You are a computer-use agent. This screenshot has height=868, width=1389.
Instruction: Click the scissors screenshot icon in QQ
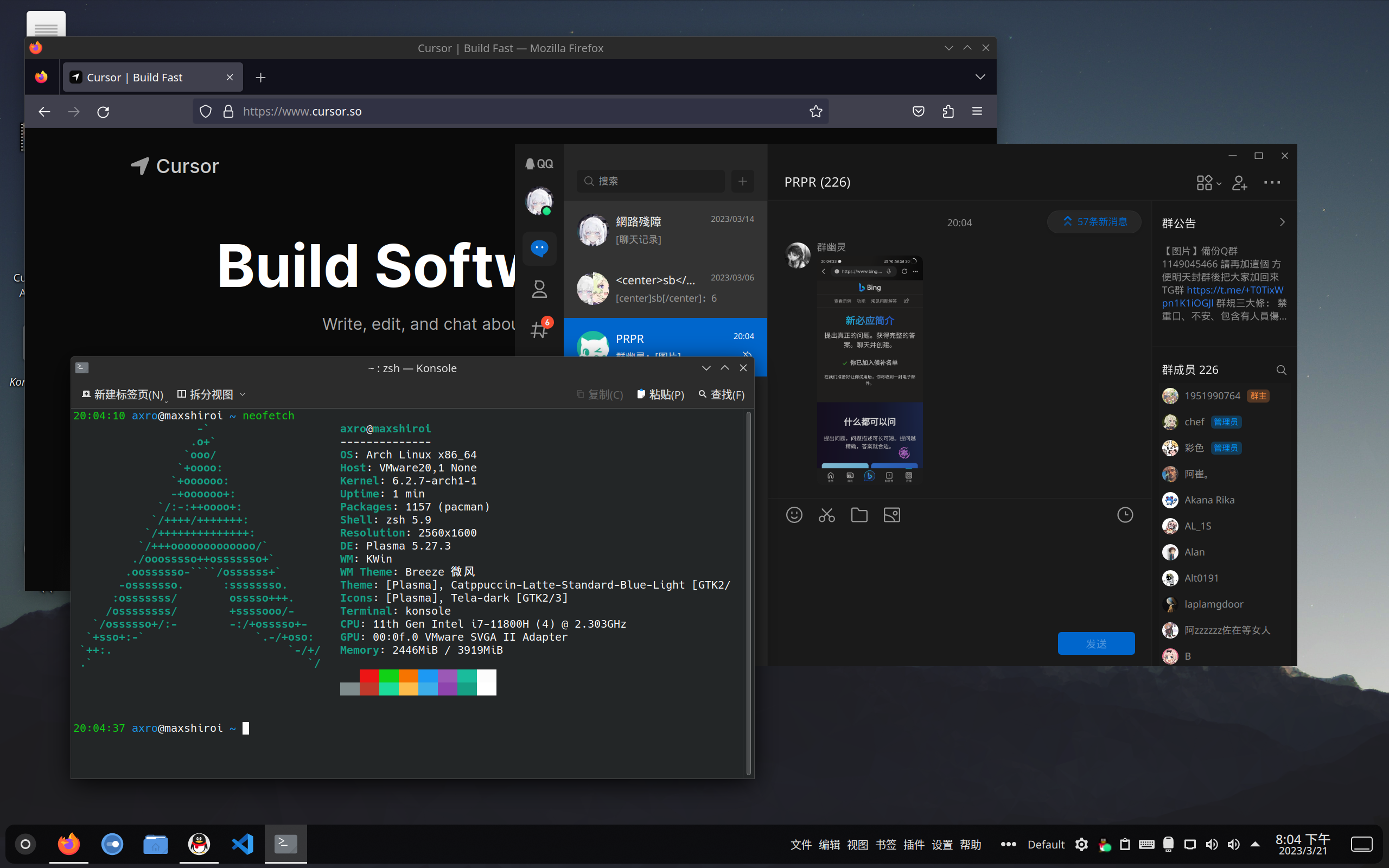tap(826, 515)
